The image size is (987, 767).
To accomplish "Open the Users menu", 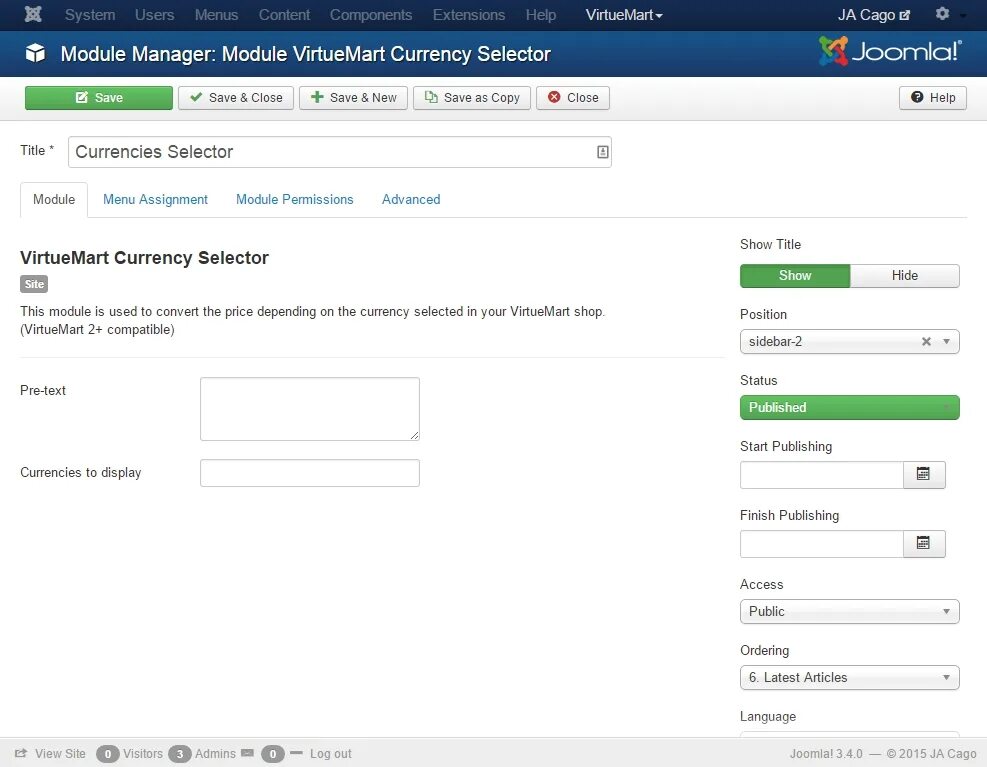I will [154, 14].
